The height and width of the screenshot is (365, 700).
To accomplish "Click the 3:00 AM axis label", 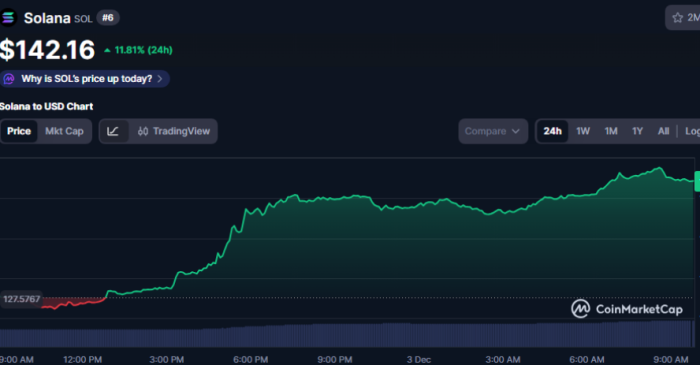I will click(x=503, y=360).
